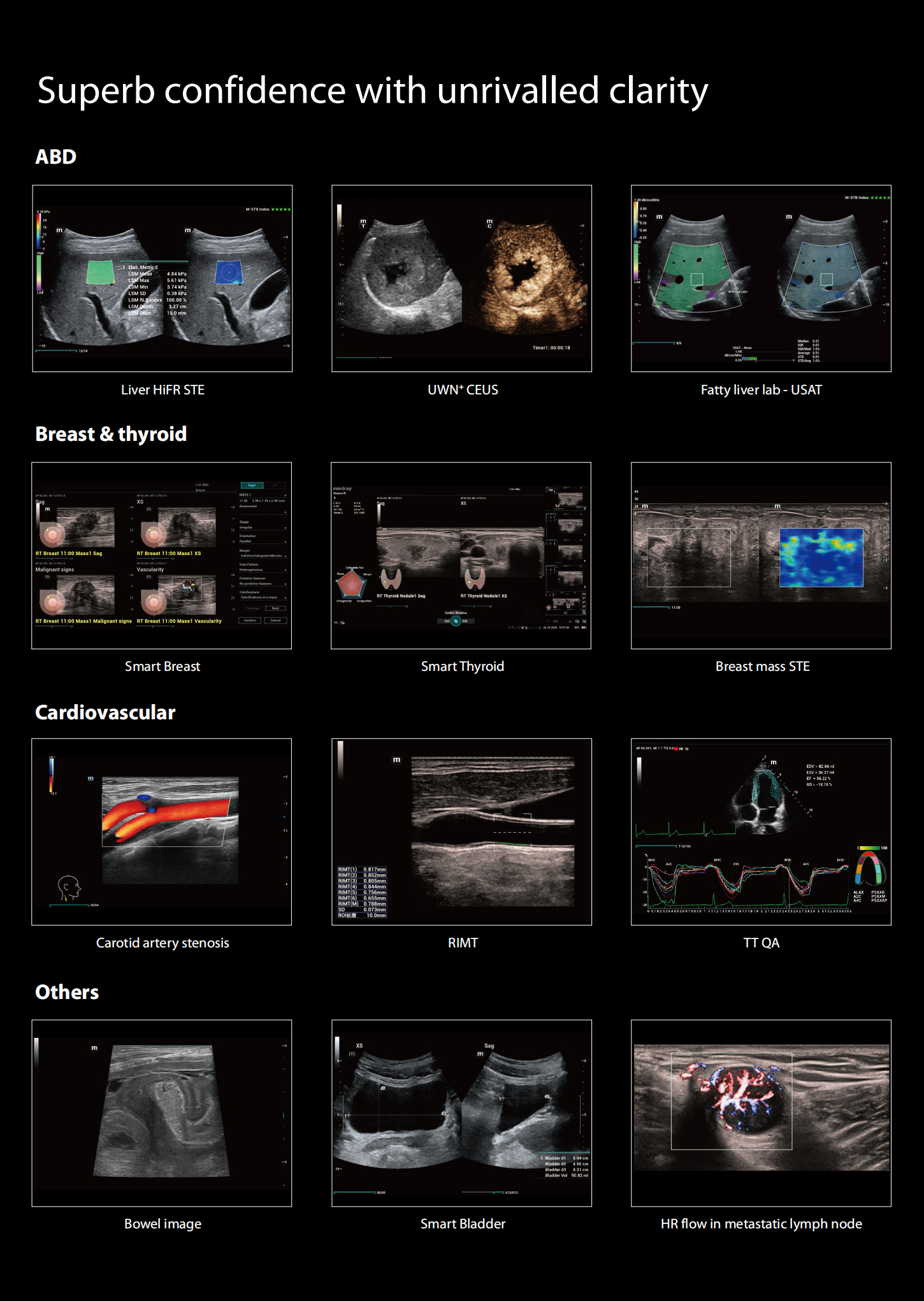Click the RIMT measurement image

pyautogui.click(x=461, y=832)
